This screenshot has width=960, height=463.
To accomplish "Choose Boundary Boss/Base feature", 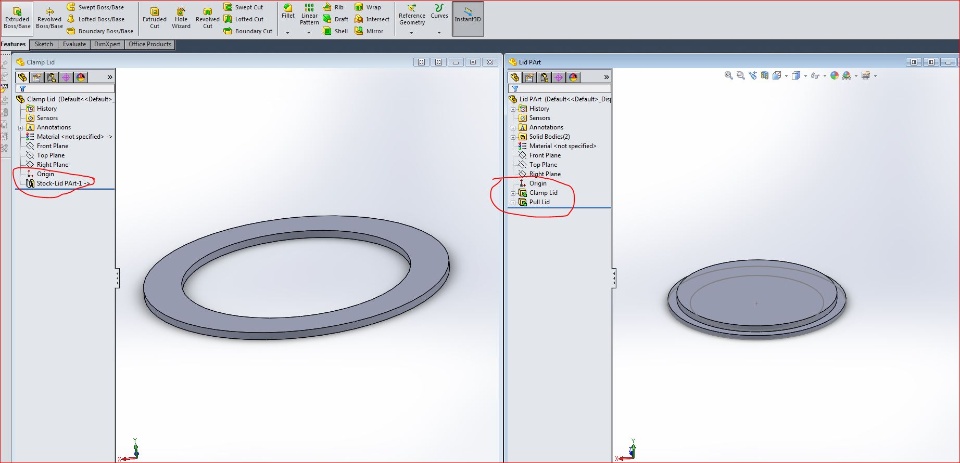I will tap(100, 31).
